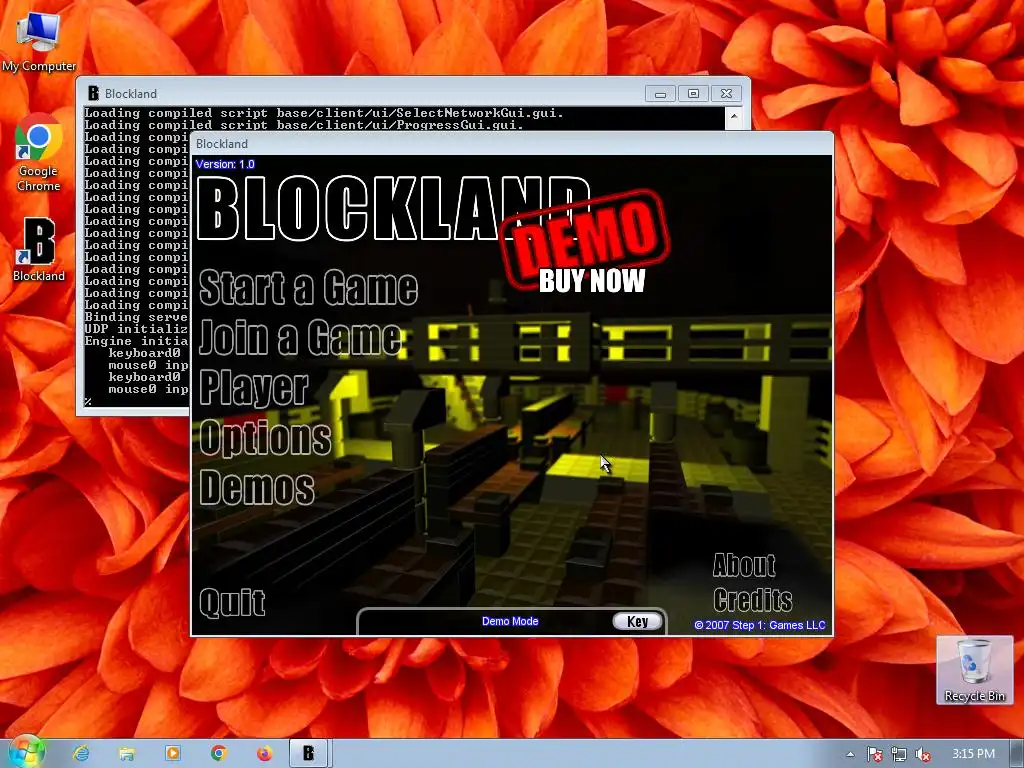Show hidden system tray icons arrow
Image resolution: width=1024 pixels, height=768 pixels.
(850, 754)
